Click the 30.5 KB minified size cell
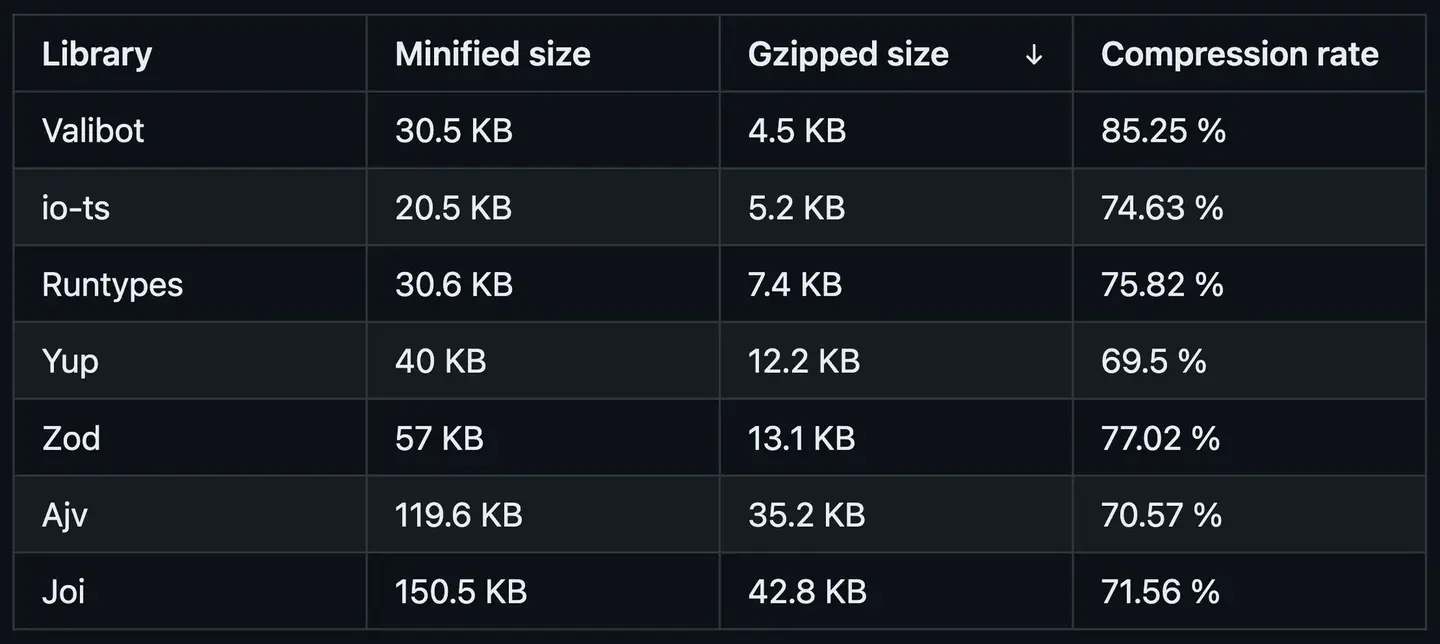Screen dimensions: 1440x644 [453, 131]
